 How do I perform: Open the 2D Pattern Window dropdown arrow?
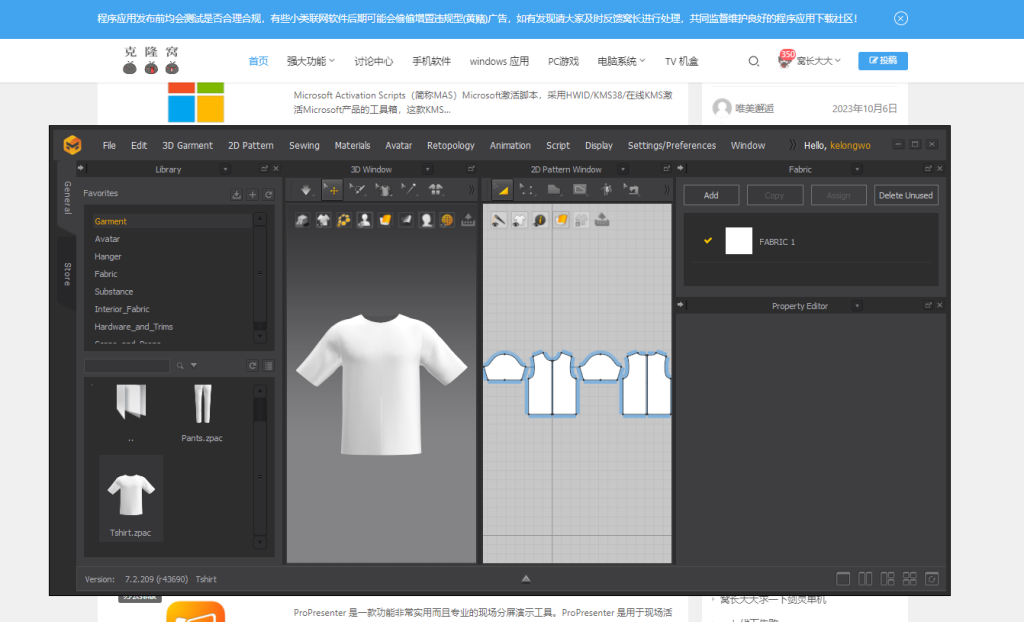coord(623,169)
